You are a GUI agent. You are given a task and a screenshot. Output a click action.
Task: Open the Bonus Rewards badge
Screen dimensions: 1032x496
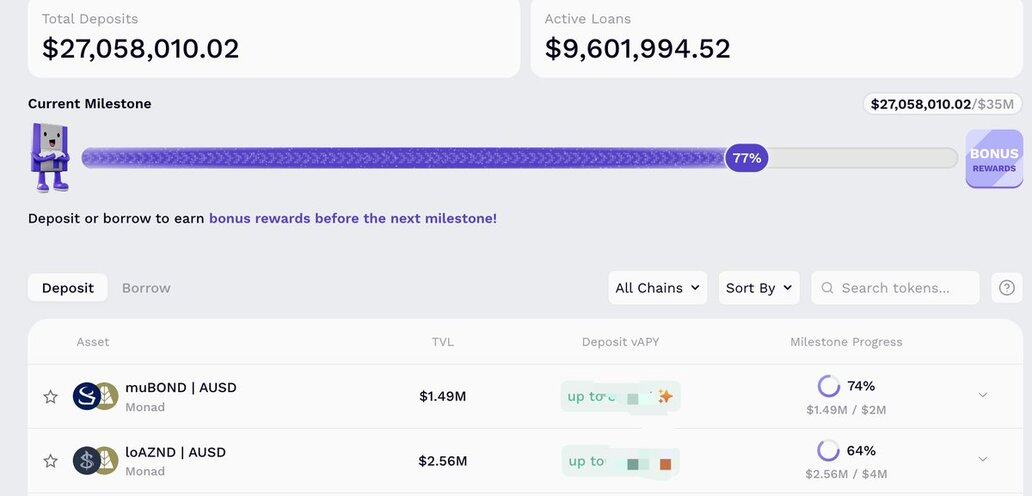point(993,159)
